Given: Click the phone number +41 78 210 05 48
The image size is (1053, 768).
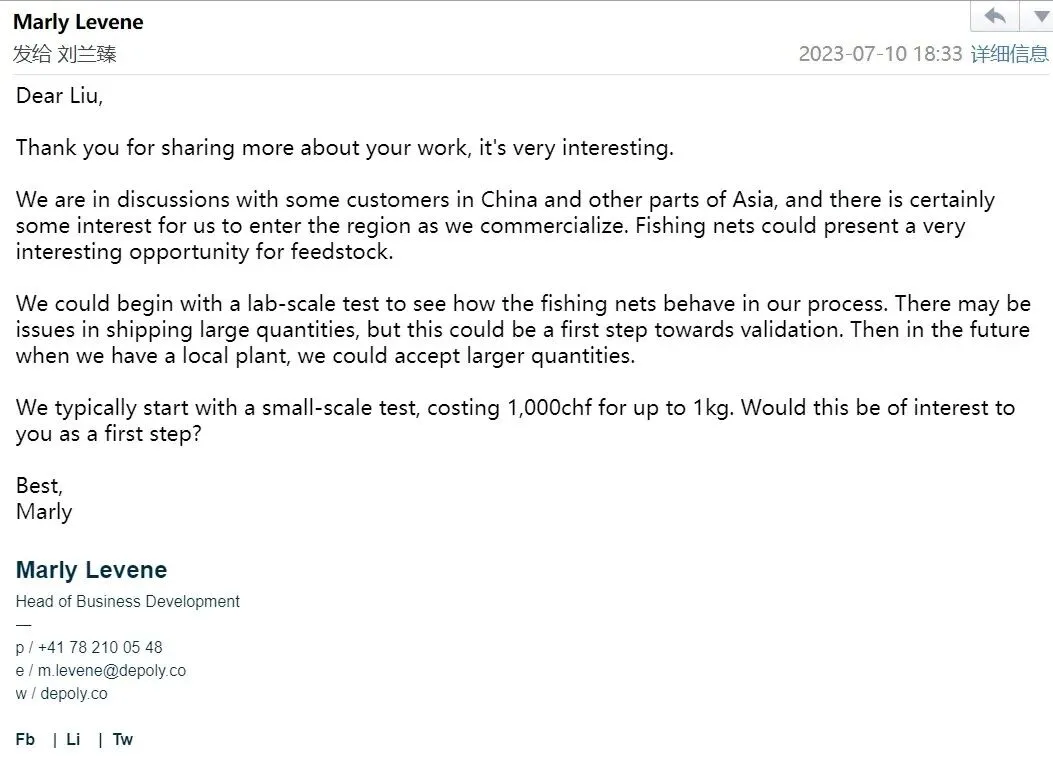Looking at the screenshot, I should pyautogui.click(x=100, y=647).
